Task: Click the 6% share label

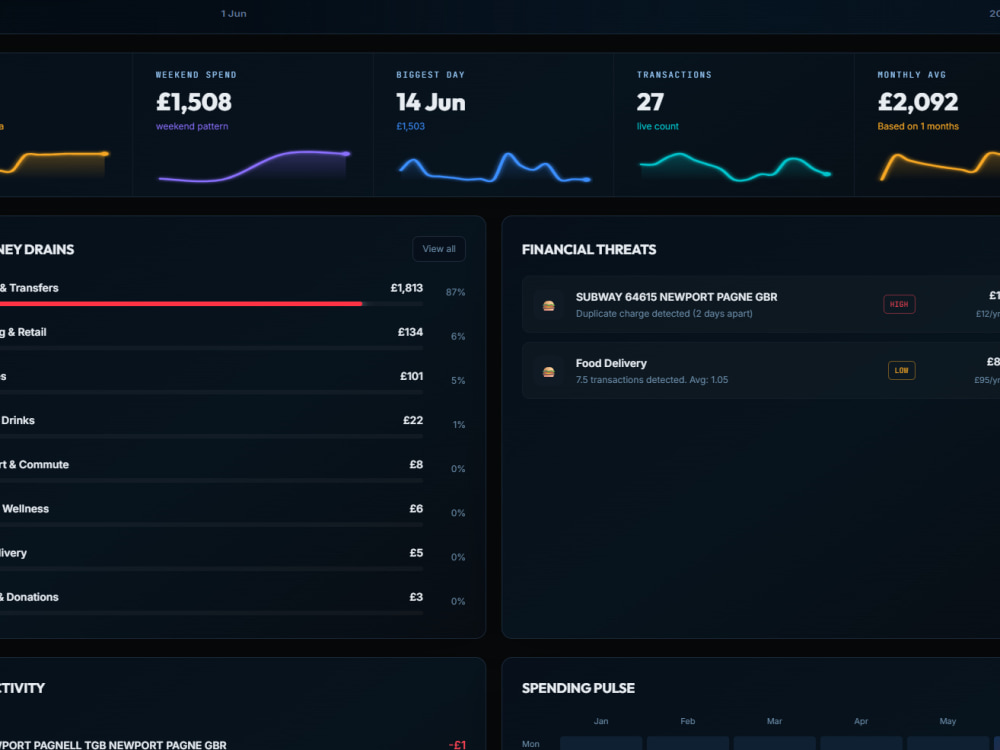Action: tap(458, 336)
